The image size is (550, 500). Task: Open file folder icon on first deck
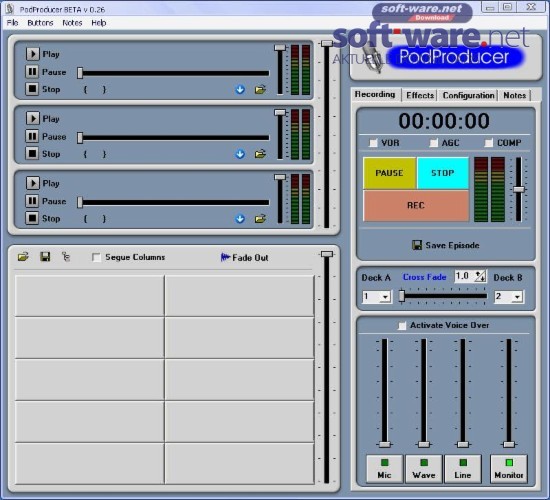(x=260, y=89)
